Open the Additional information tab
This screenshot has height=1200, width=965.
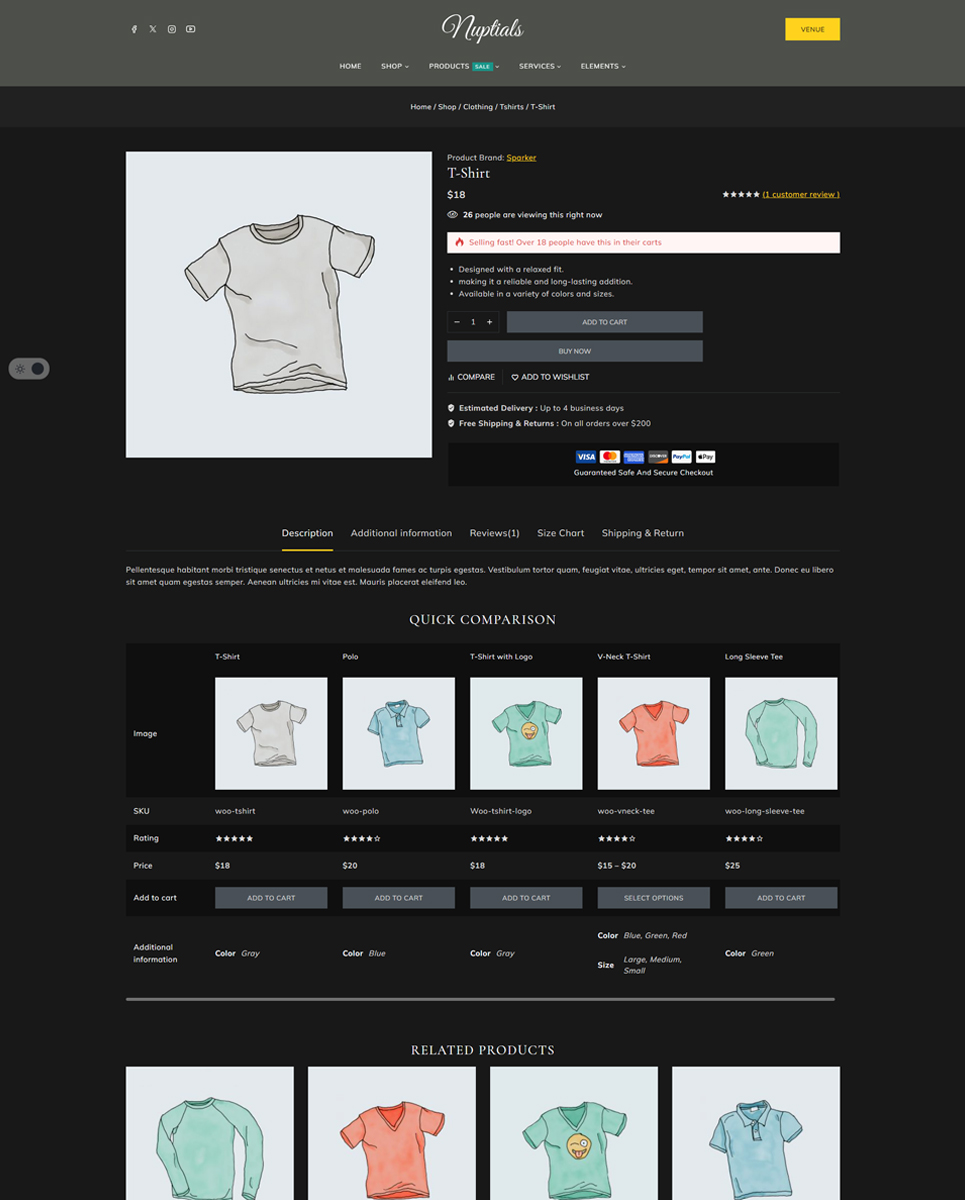pos(401,533)
